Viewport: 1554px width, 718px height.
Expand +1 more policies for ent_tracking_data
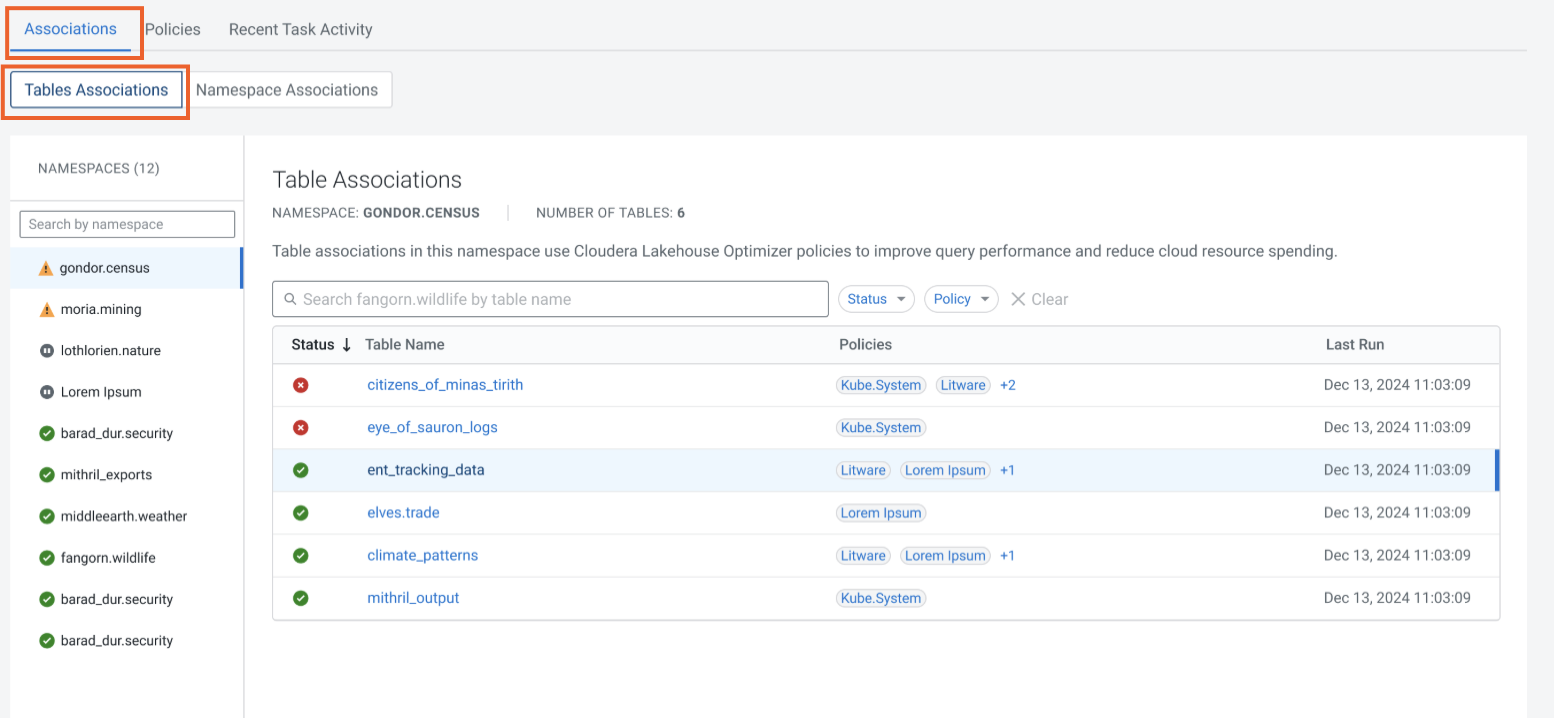point(1007,470)
